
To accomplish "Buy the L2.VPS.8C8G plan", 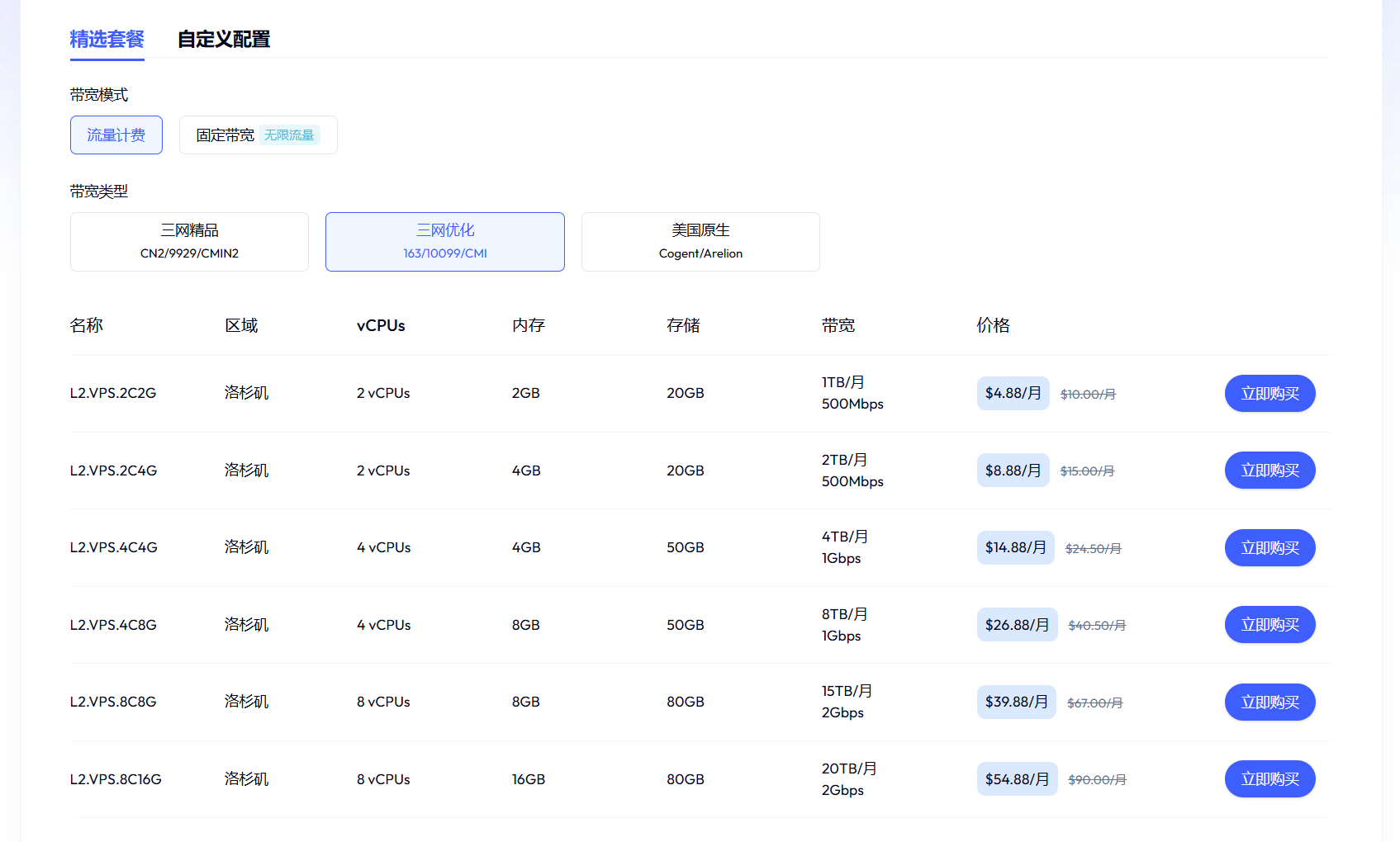I will pos(1269,702).
